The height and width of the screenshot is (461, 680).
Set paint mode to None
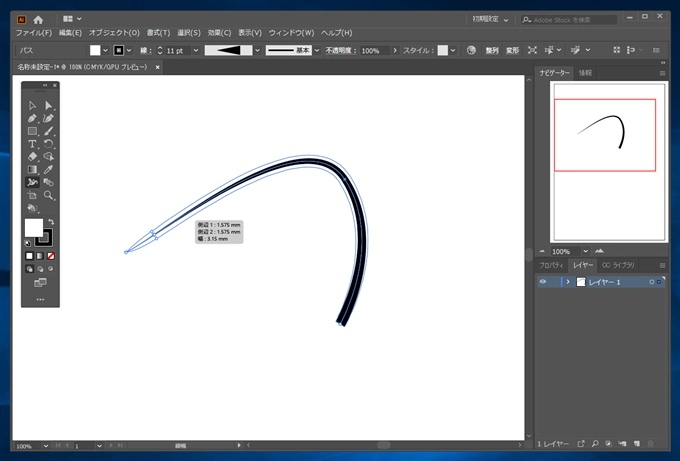(51, 256)
